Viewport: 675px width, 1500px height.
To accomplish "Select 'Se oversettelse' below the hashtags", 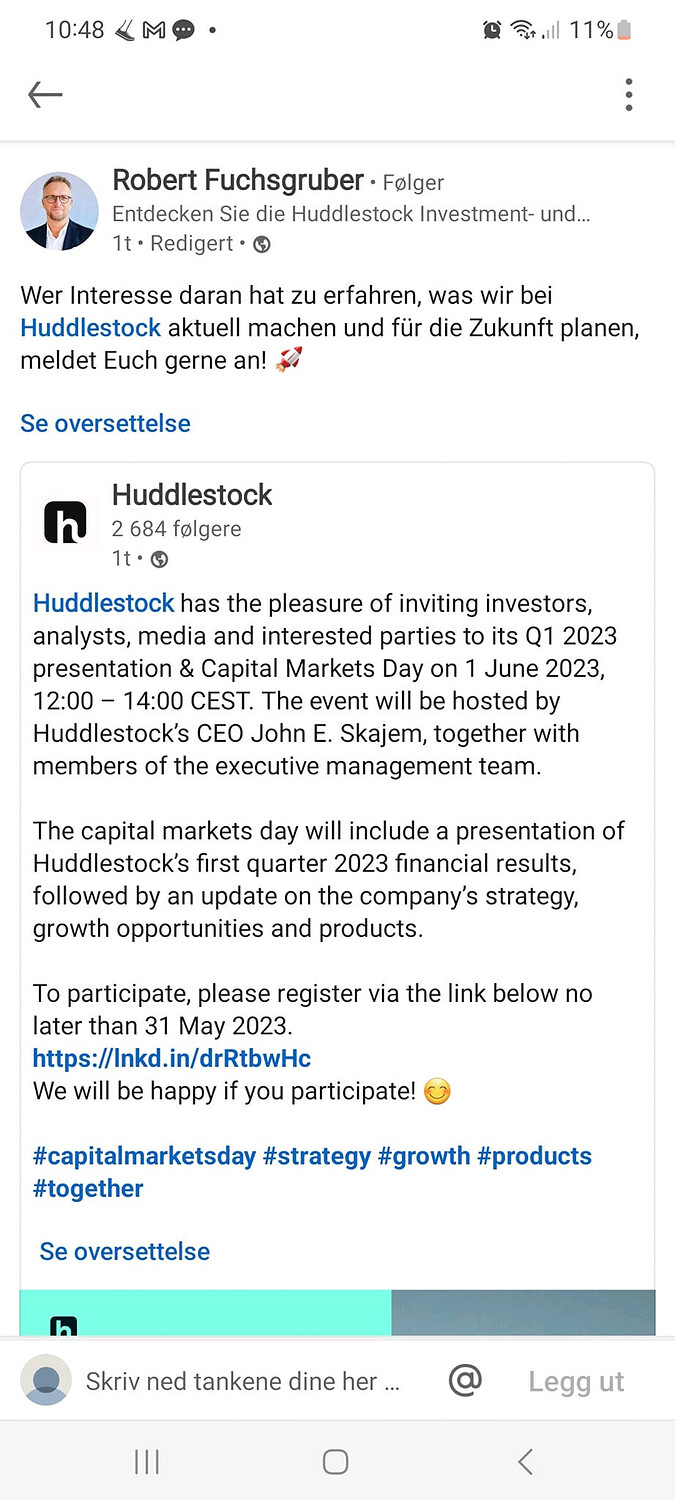I will [125, 1251].
